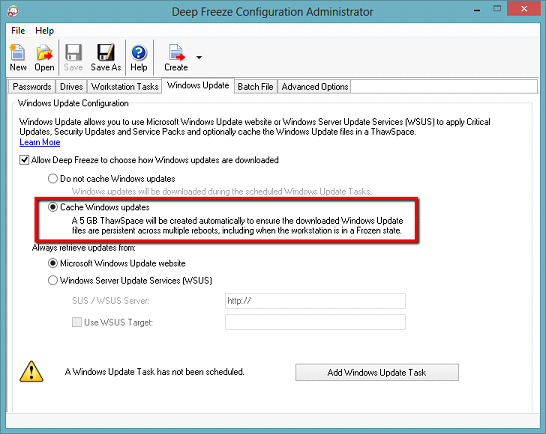Switch to the Passwords tab

32,86
